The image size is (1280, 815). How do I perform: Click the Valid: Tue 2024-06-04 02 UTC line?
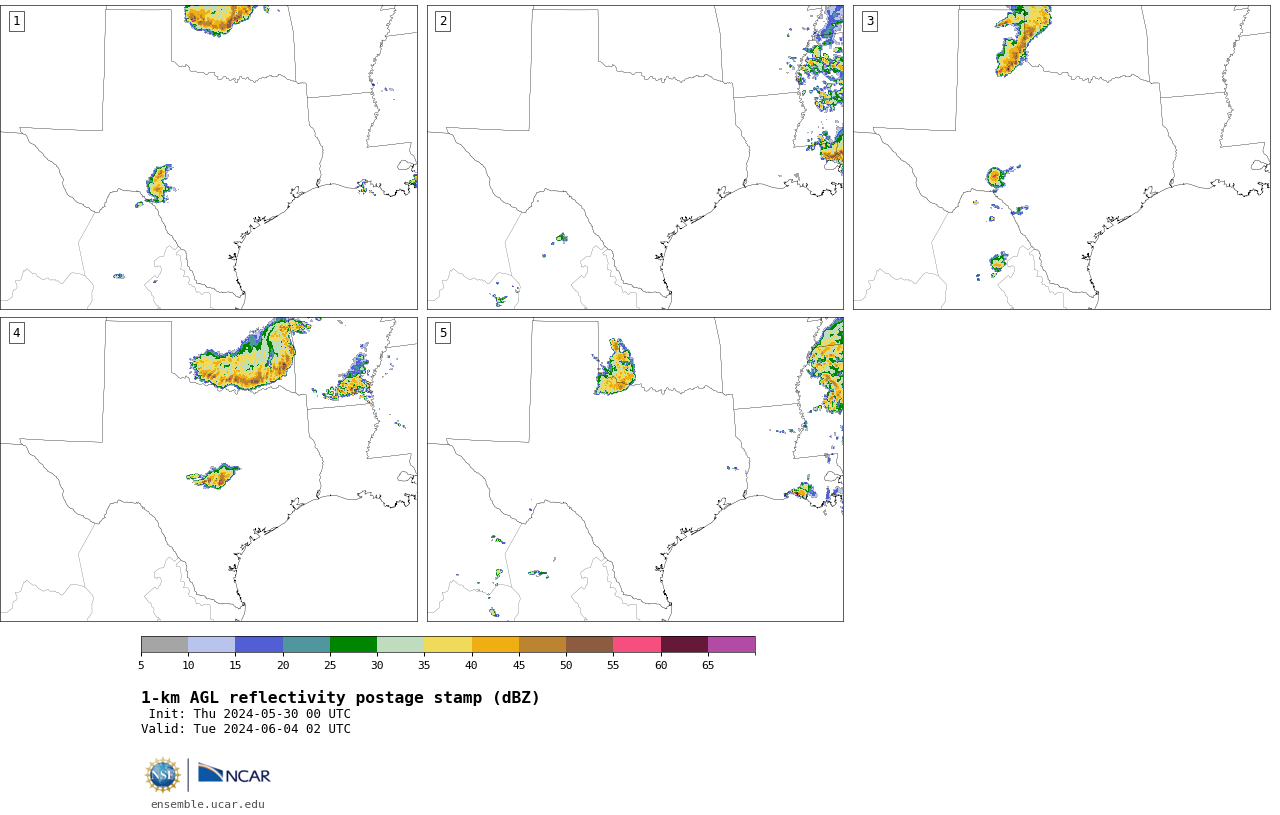point(246,729)
